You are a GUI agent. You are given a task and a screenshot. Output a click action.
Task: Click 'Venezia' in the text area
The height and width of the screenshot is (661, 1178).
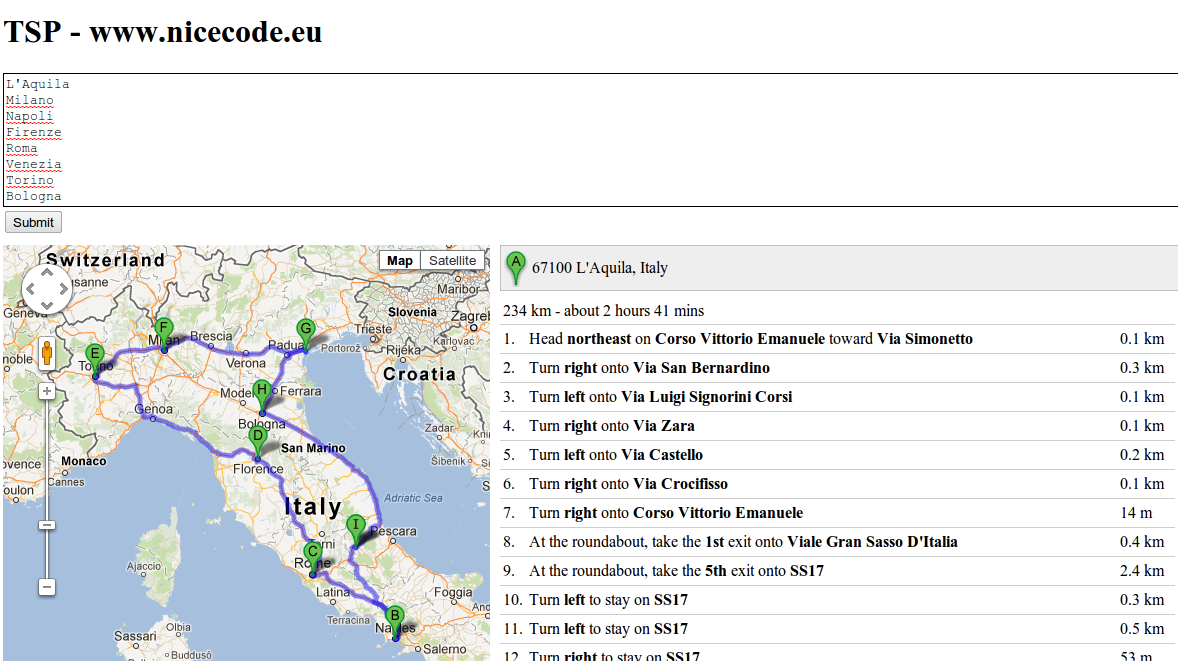(x=34, y=164)
